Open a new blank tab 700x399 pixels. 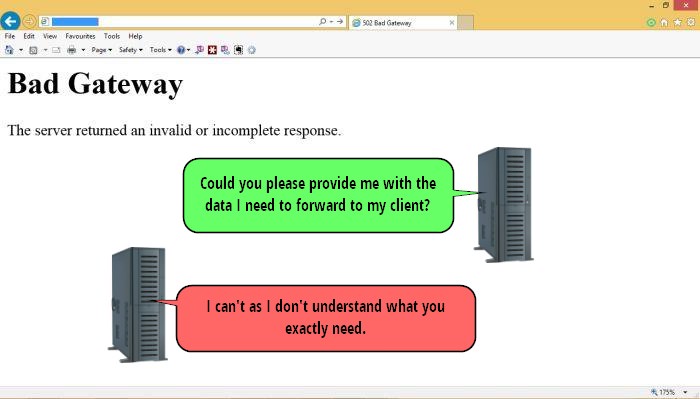pyautogui.click(x=465, y=22)
